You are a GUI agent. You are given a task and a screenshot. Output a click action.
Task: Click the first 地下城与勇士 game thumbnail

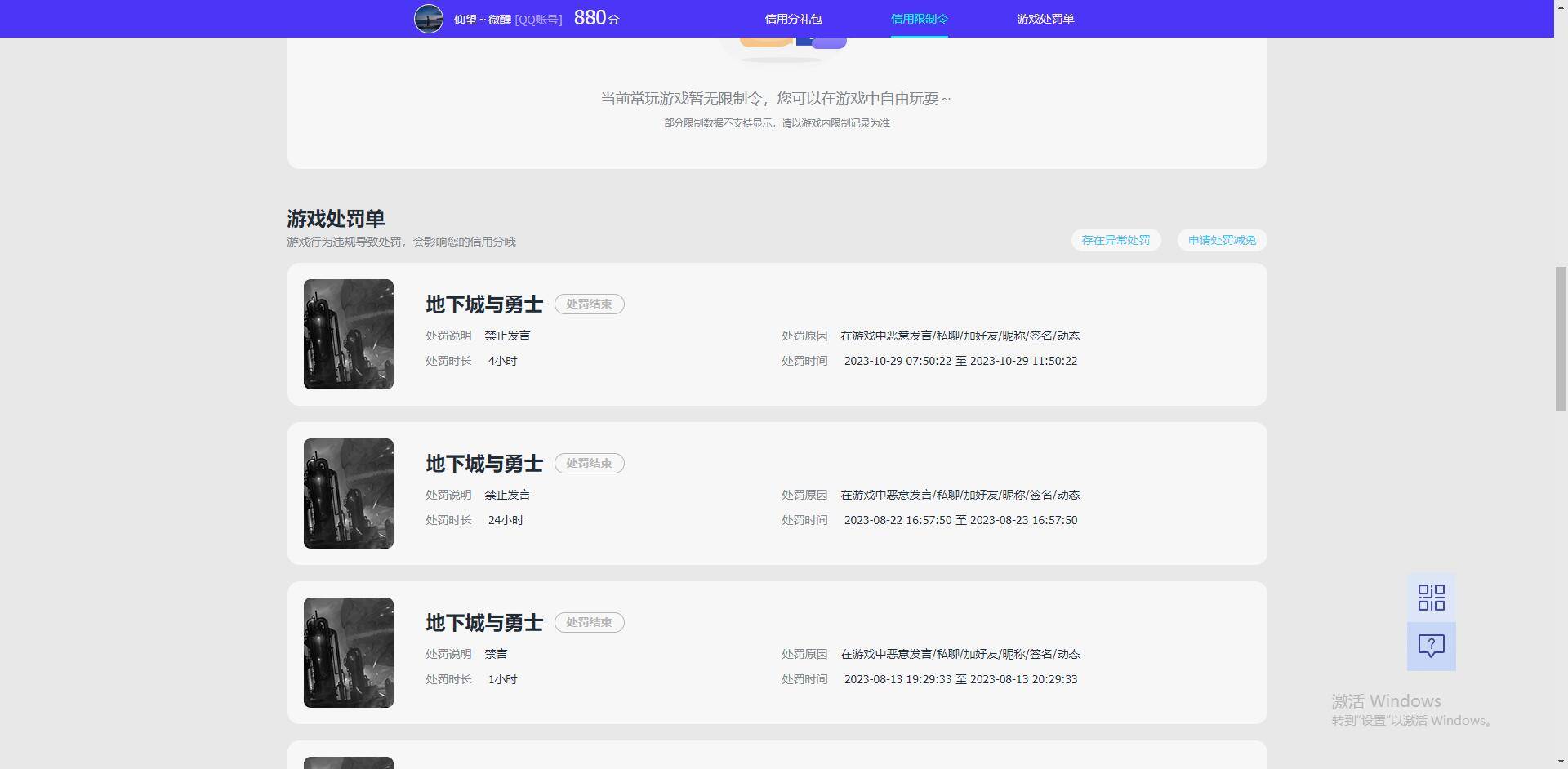click(348, 334)
